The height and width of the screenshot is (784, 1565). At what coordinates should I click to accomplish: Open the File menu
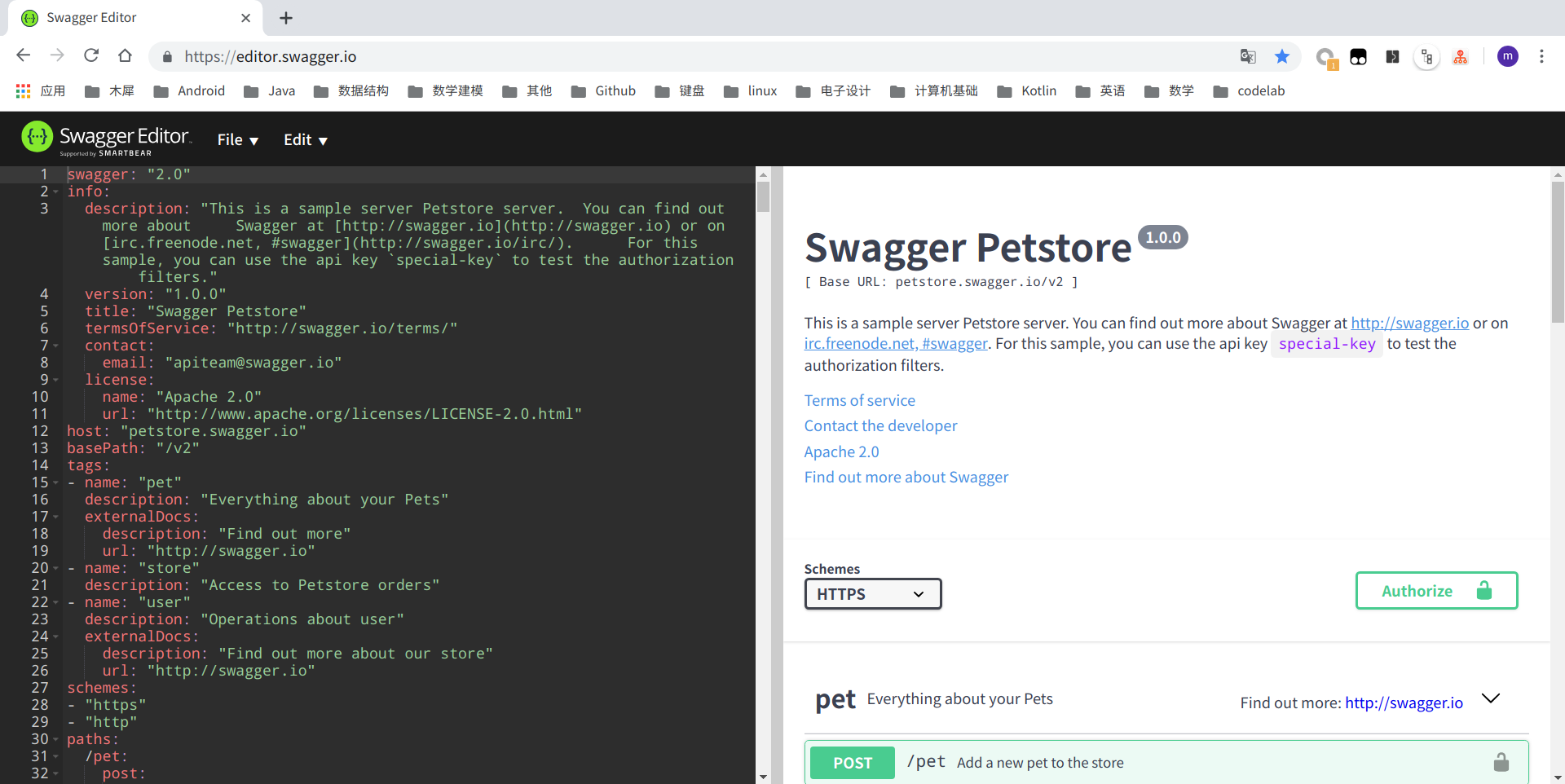(x=237, y=140)
